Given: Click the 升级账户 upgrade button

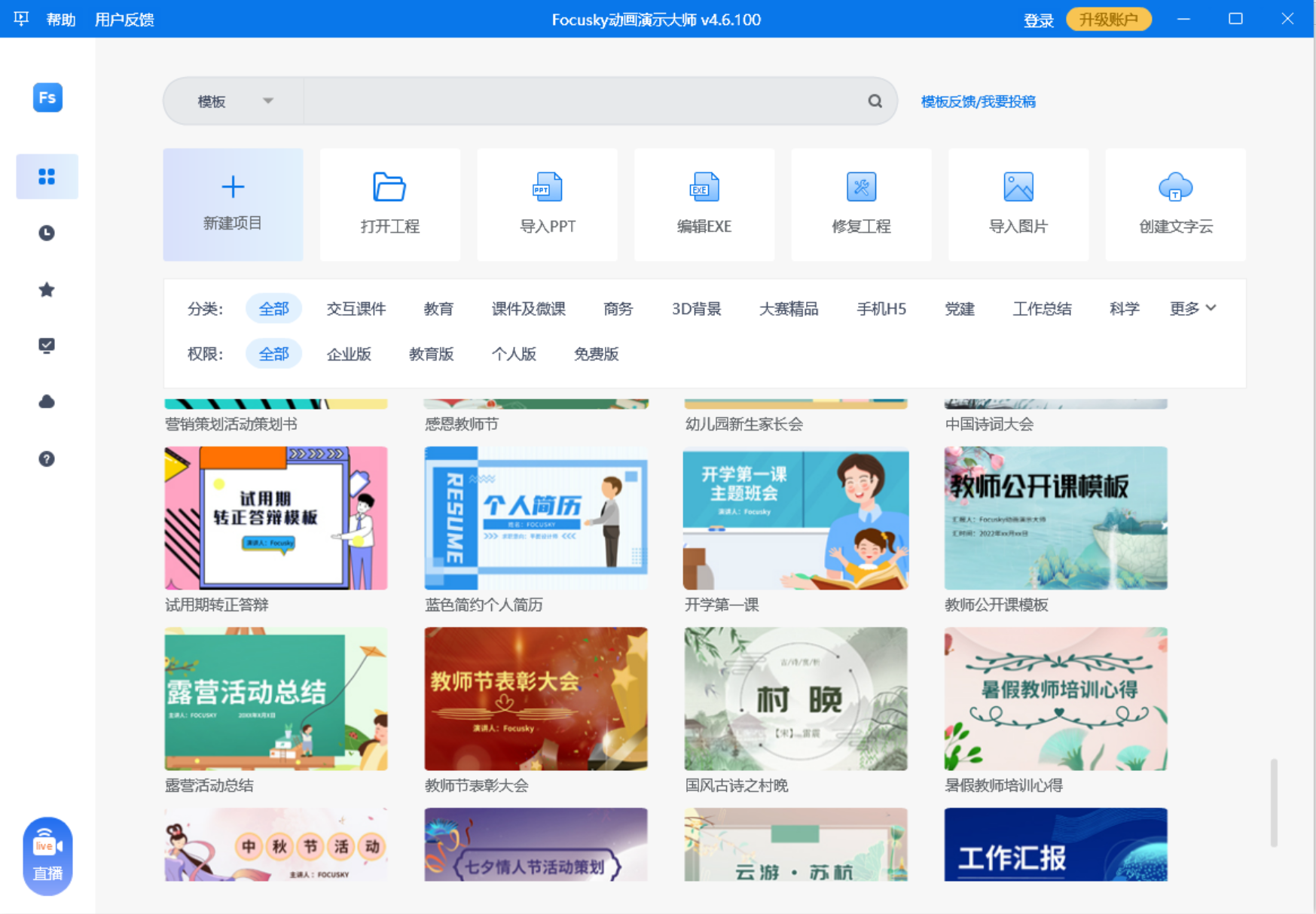Looking at the screenshot, I should point(1108,20).
